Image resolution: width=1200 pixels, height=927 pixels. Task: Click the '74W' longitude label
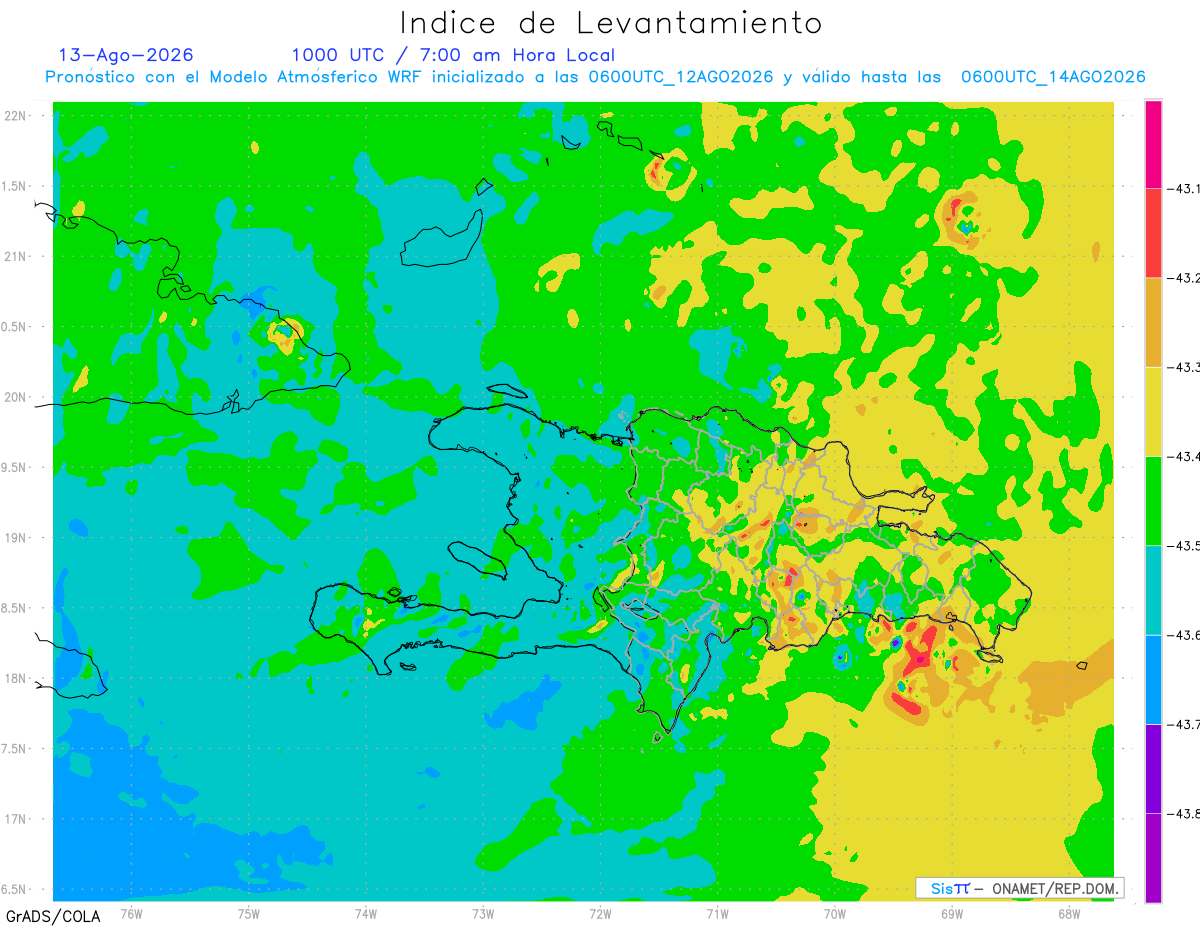[x=366, y=913]
